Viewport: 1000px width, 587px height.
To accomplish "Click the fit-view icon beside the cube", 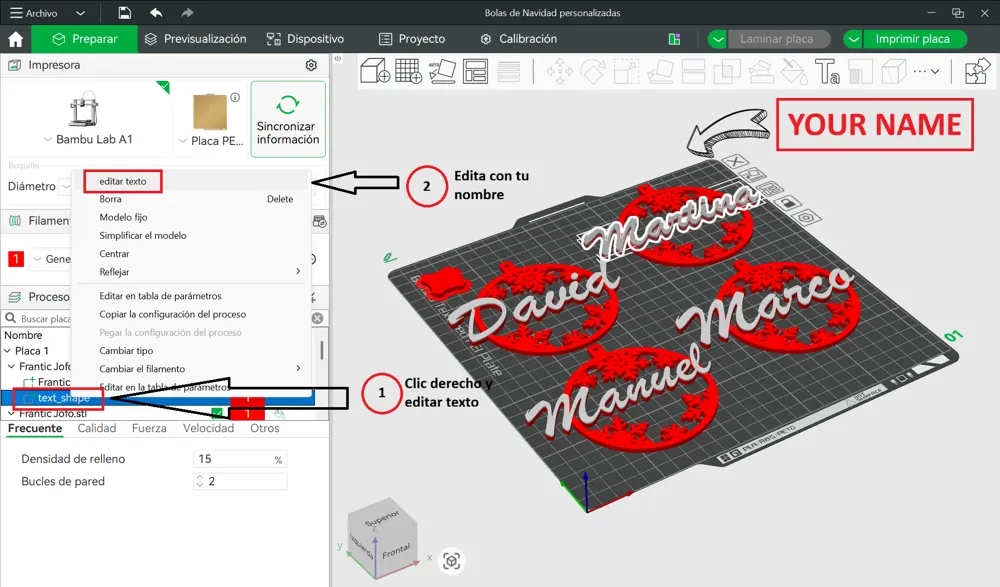I will tap(452, 561).
